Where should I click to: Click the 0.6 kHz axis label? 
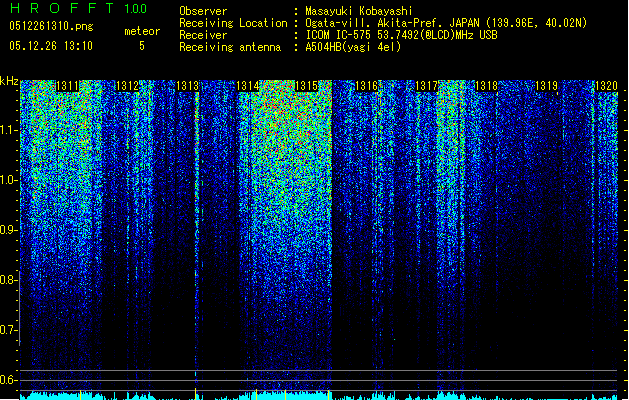click(9, 380)
